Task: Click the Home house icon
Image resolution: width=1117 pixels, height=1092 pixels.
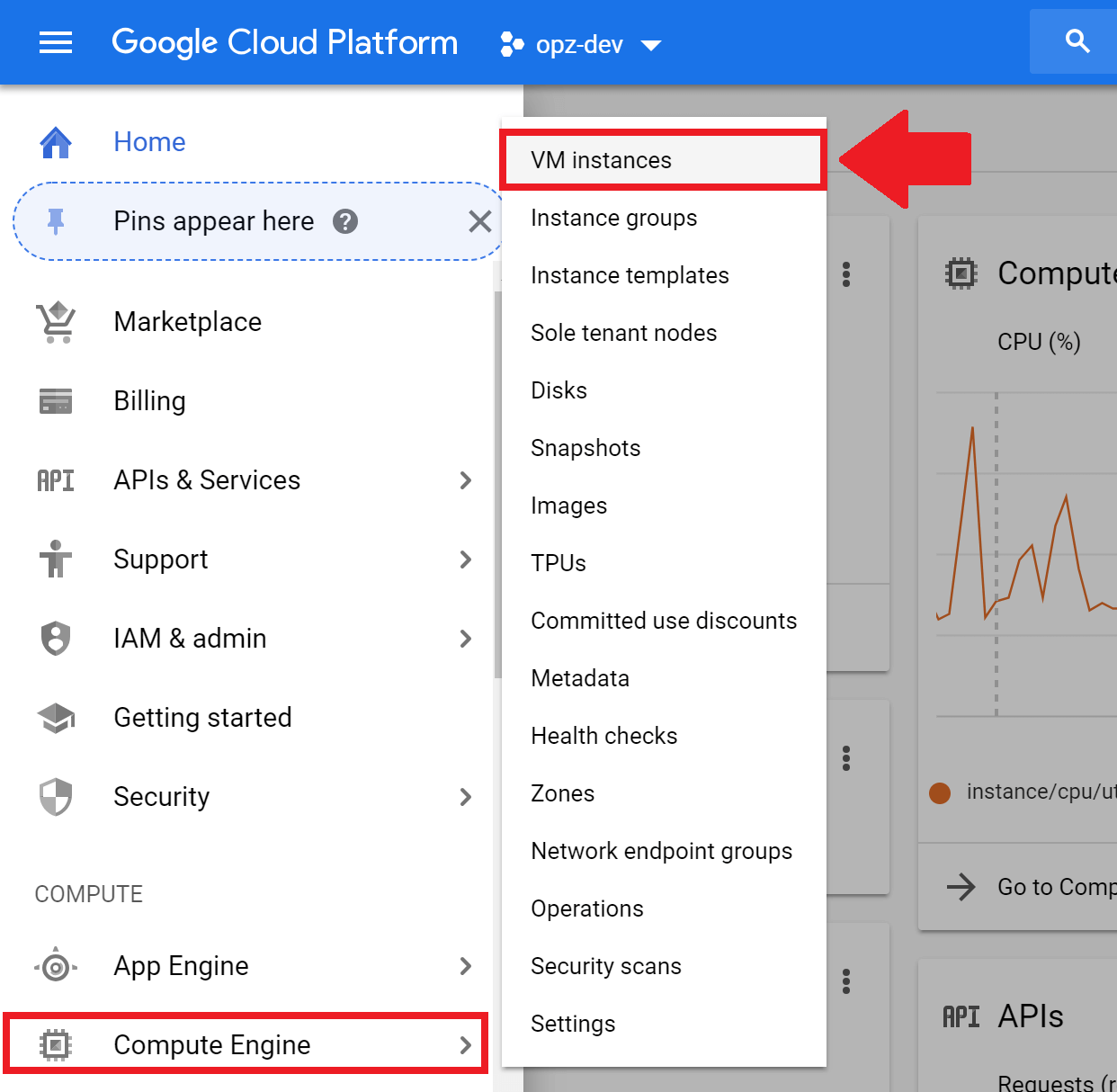Action: 56,142
